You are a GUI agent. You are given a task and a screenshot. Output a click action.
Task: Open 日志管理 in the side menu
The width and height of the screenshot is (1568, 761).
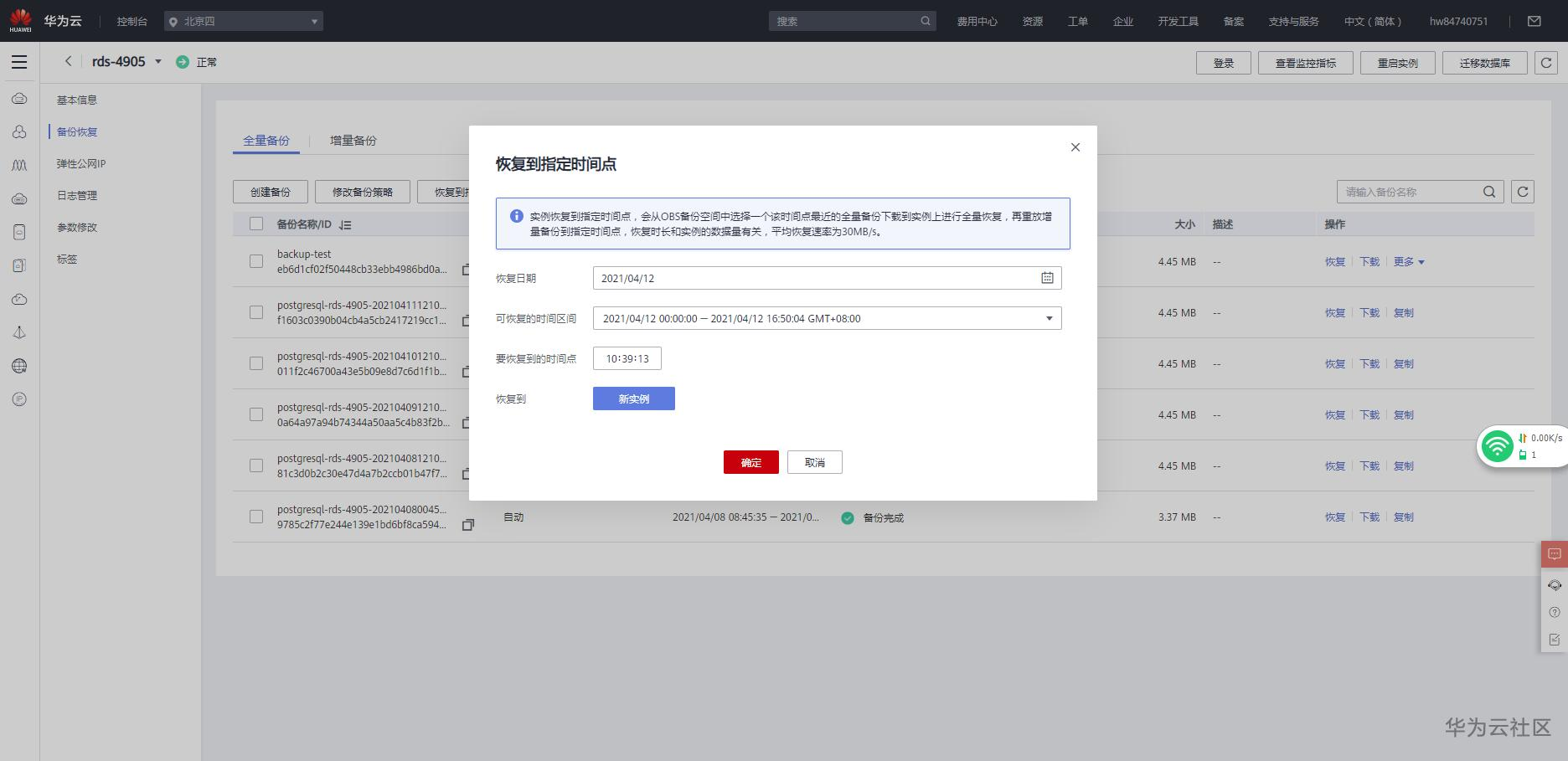[x=77, y=196]
